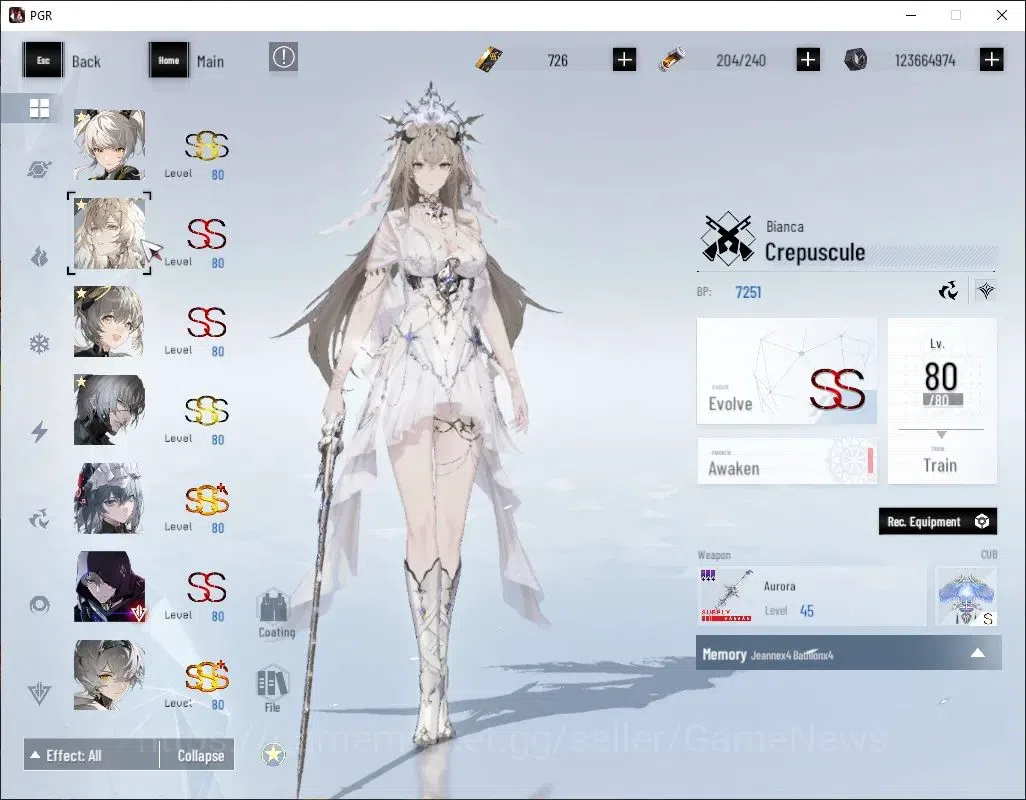The width and height of the screenshot is (1026, 800).
Task: Open the Awaken panel
Action: tap(787, 461)
